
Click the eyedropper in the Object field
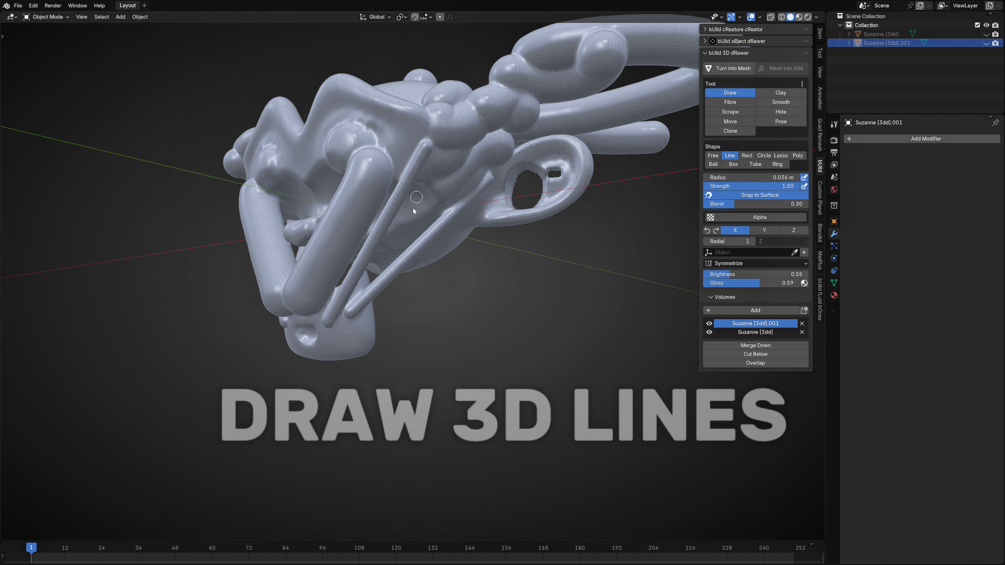[795, 252]
